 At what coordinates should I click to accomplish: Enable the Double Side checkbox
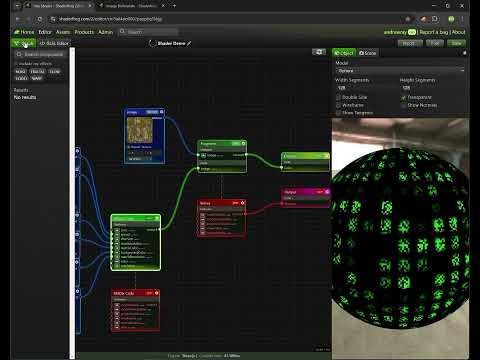click(x=338, y=97)
